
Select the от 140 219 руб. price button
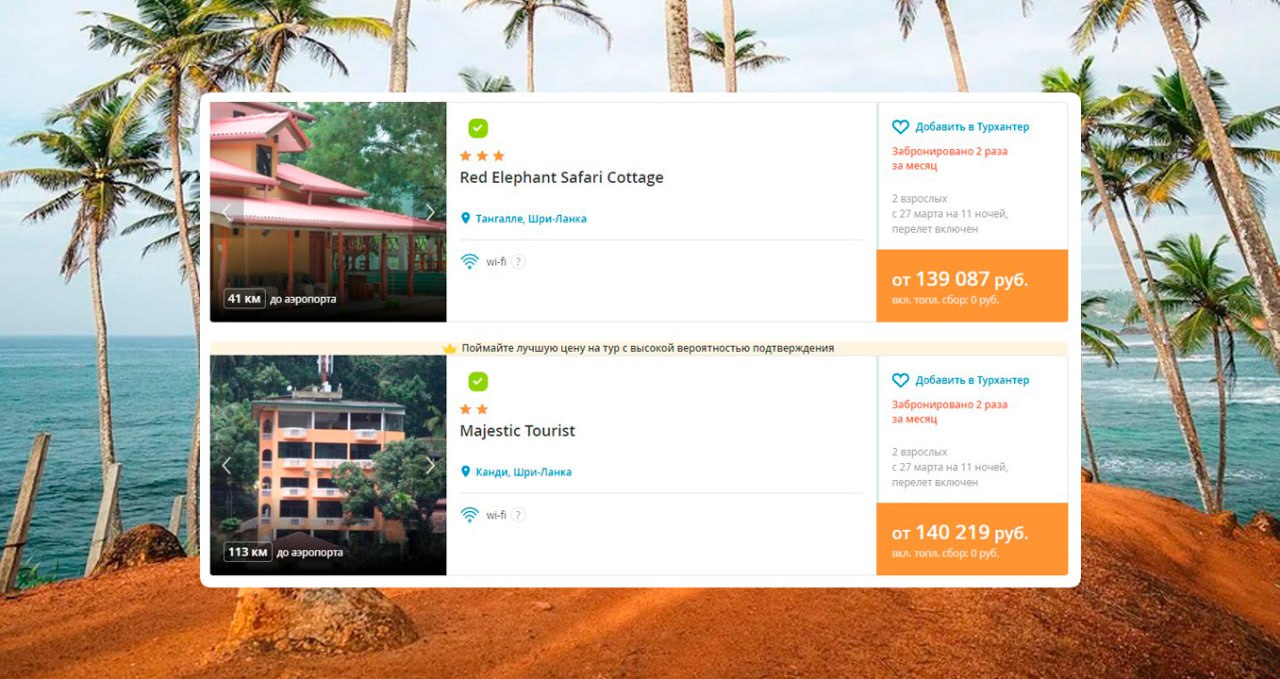(x=972, y=539)
